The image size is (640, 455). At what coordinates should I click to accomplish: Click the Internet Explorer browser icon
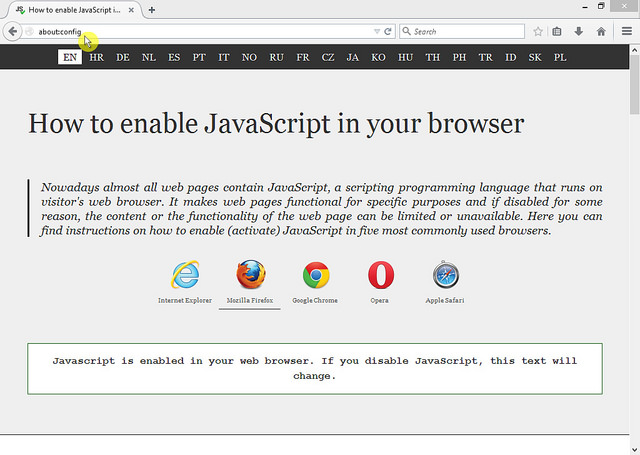click(x=185, y=275)
